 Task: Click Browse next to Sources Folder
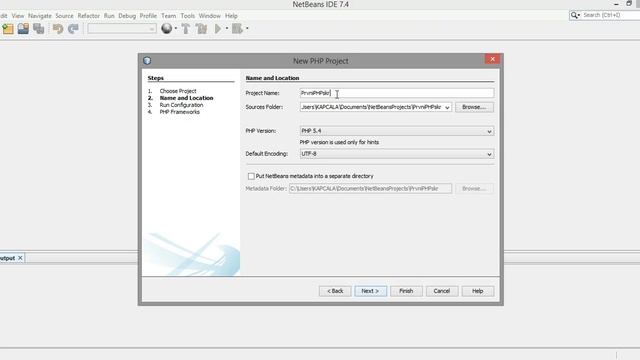point(474,107)
